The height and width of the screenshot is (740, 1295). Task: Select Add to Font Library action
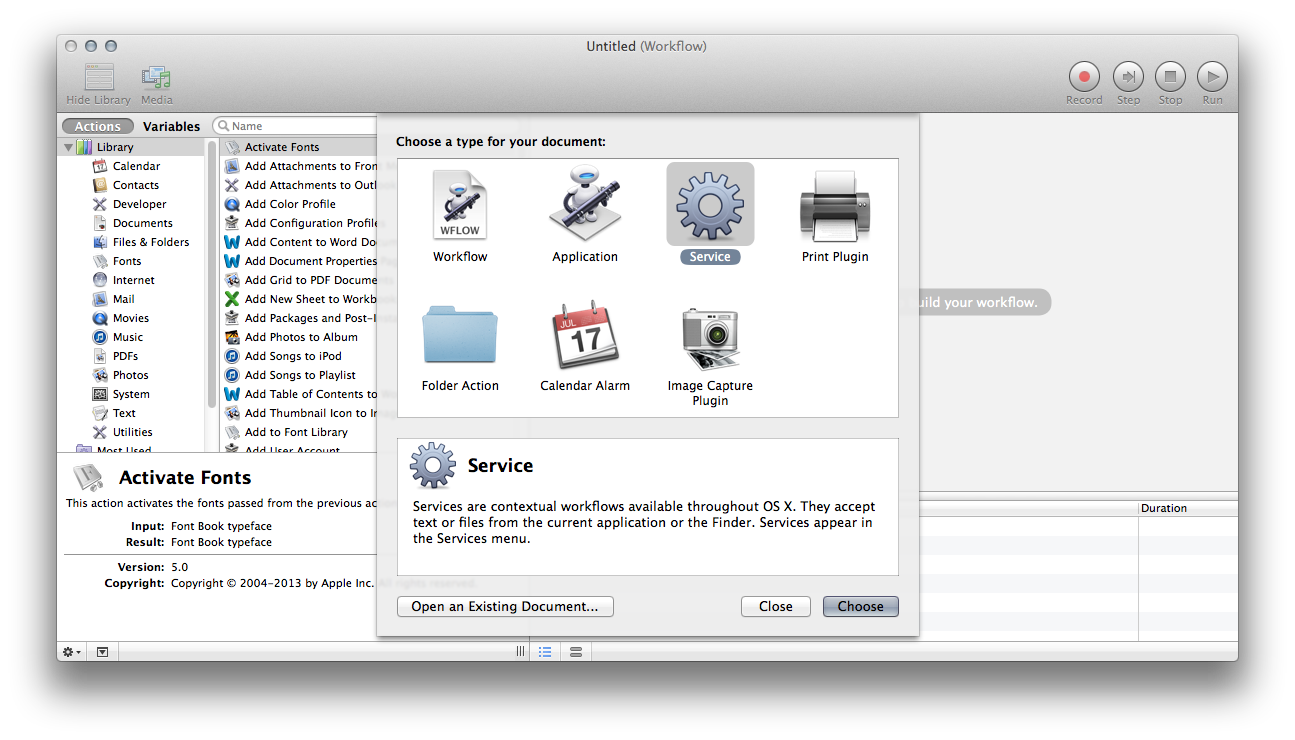pos(299,432)
